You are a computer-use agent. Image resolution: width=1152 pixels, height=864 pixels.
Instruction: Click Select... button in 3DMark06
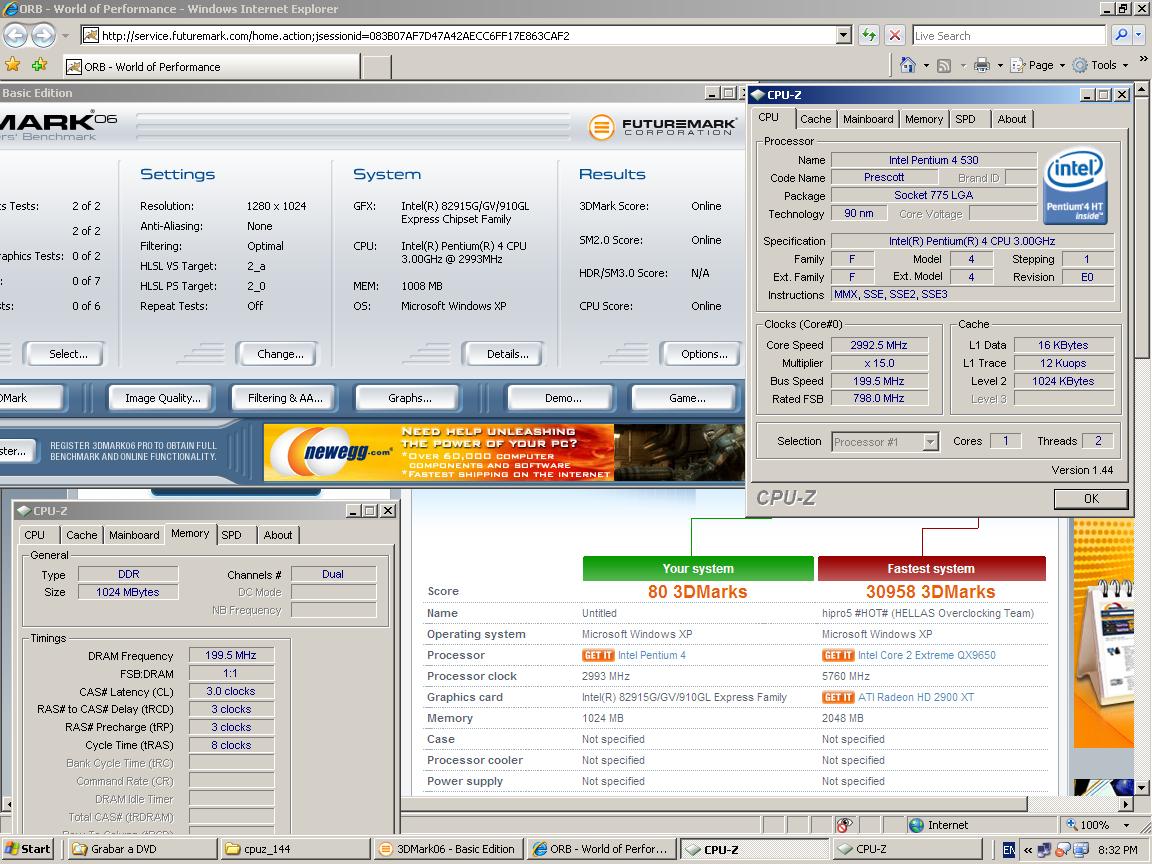(64, 353)
